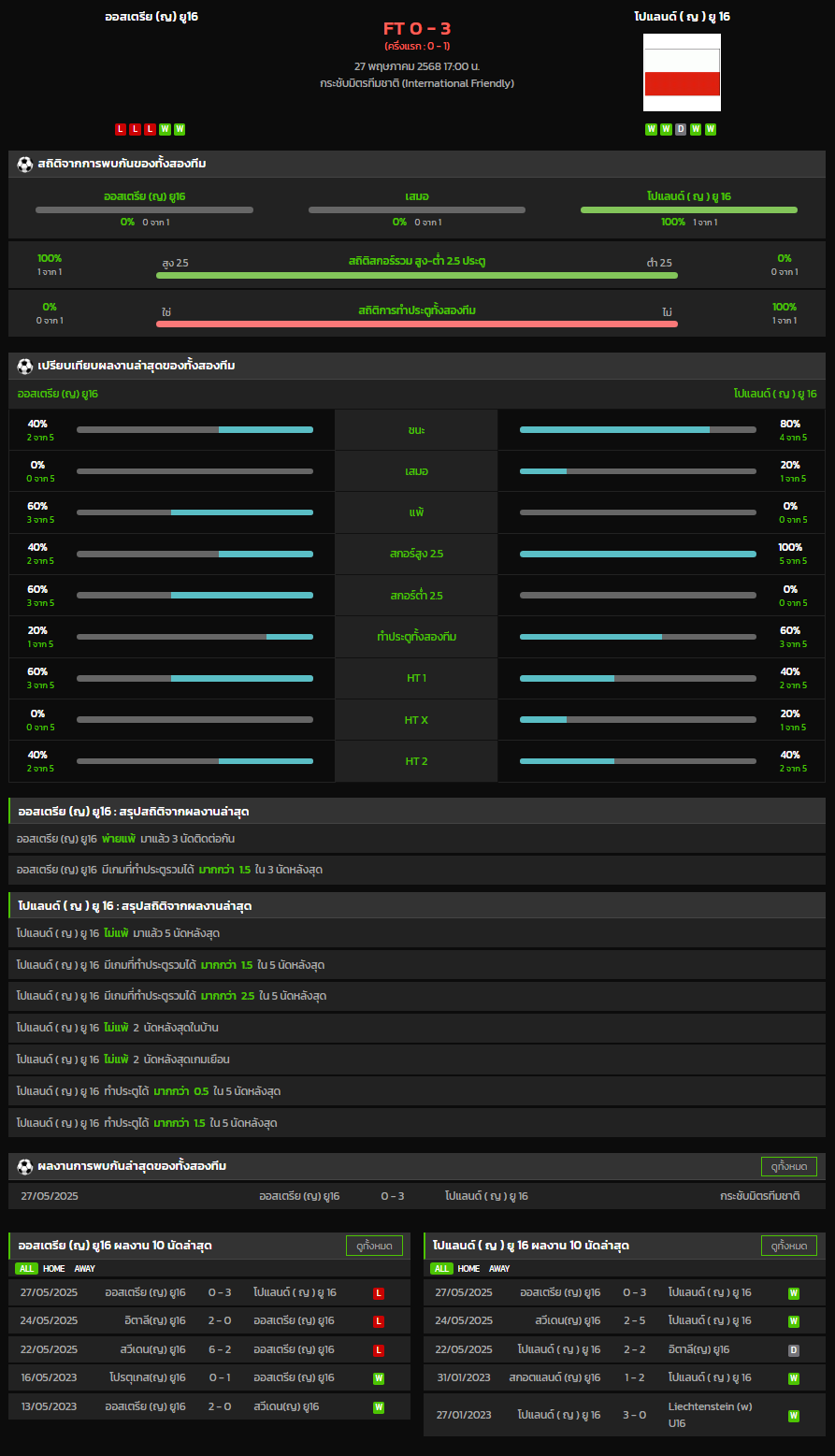This screenshot has height=1456, width=835.
Task: Click Poland's 60% ทำประตูทั้งสองทีม bar
Action: click(x=638, y=637)
